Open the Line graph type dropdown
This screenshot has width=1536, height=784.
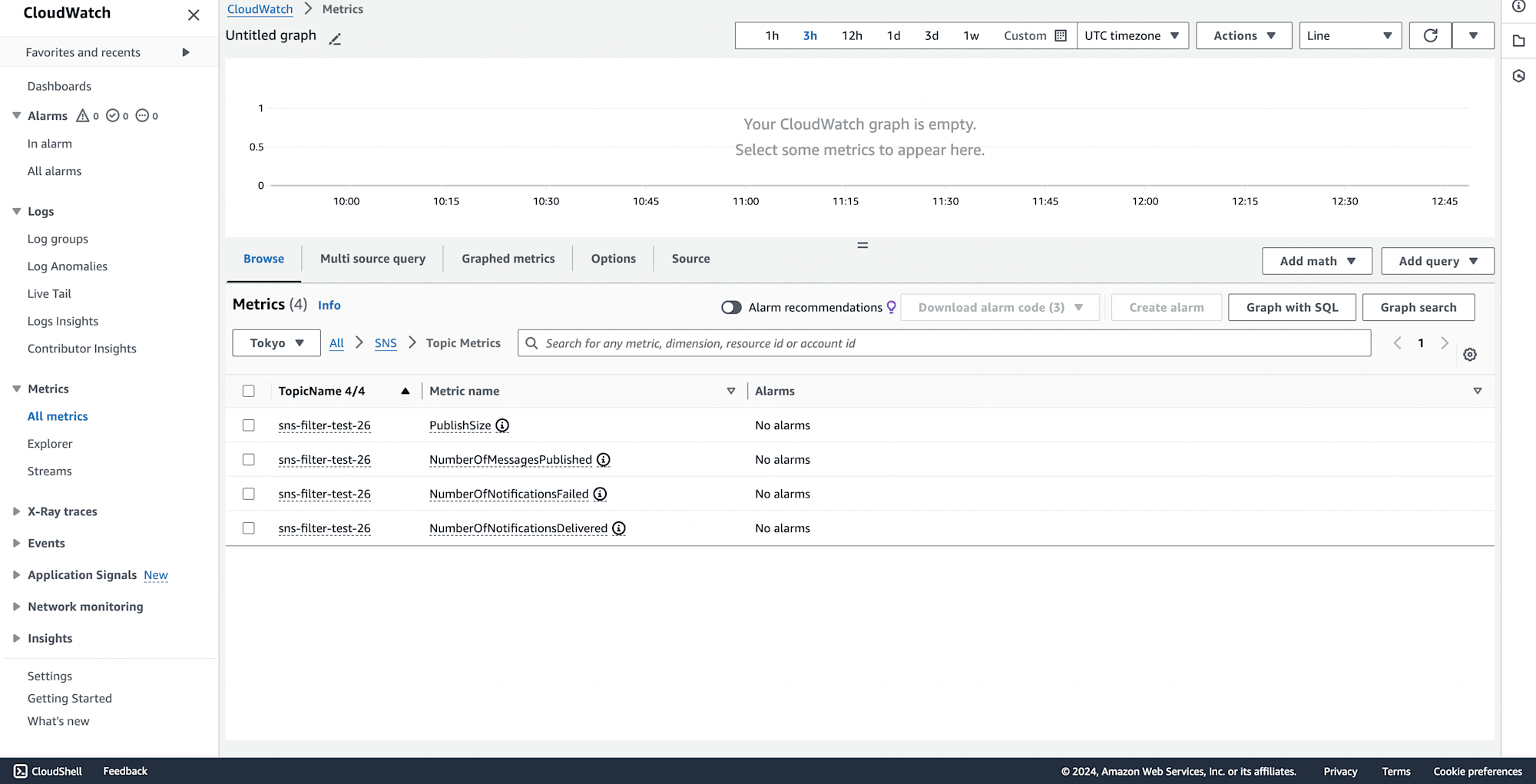(1350, 35)
